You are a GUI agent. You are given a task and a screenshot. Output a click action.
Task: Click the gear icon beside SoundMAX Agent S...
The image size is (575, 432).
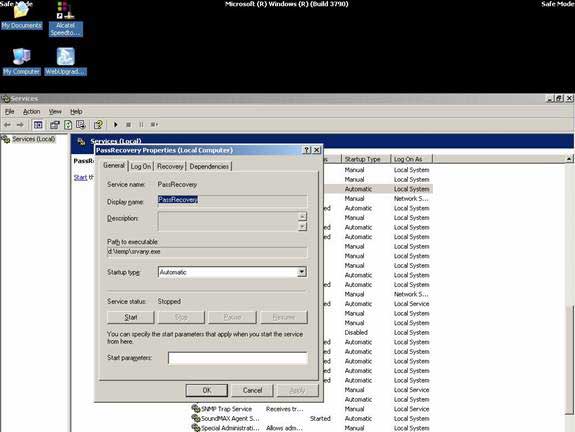(x=195, y=418)
